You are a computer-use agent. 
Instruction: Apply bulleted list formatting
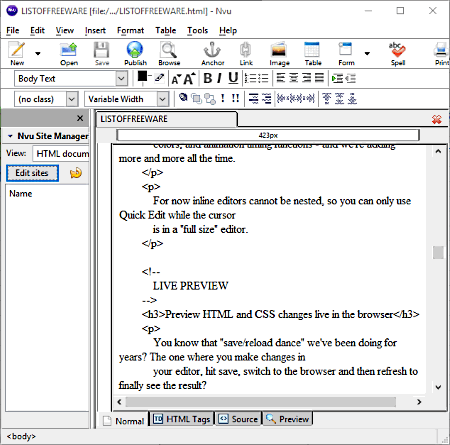click(x=263, y=78)
